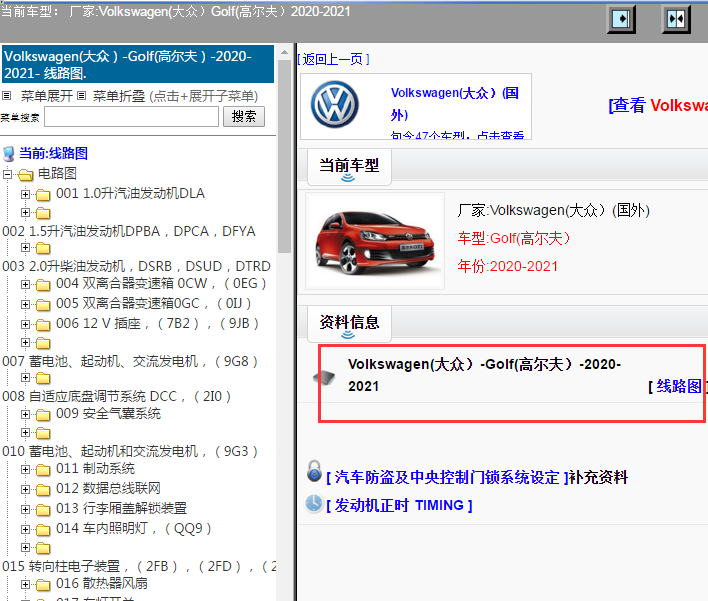Image resolution: width=708 pixels, height=601 pixels.
Task: Select 002 1.5升汽油发动机DPBA tree item
Action: (x=129, y=231)
